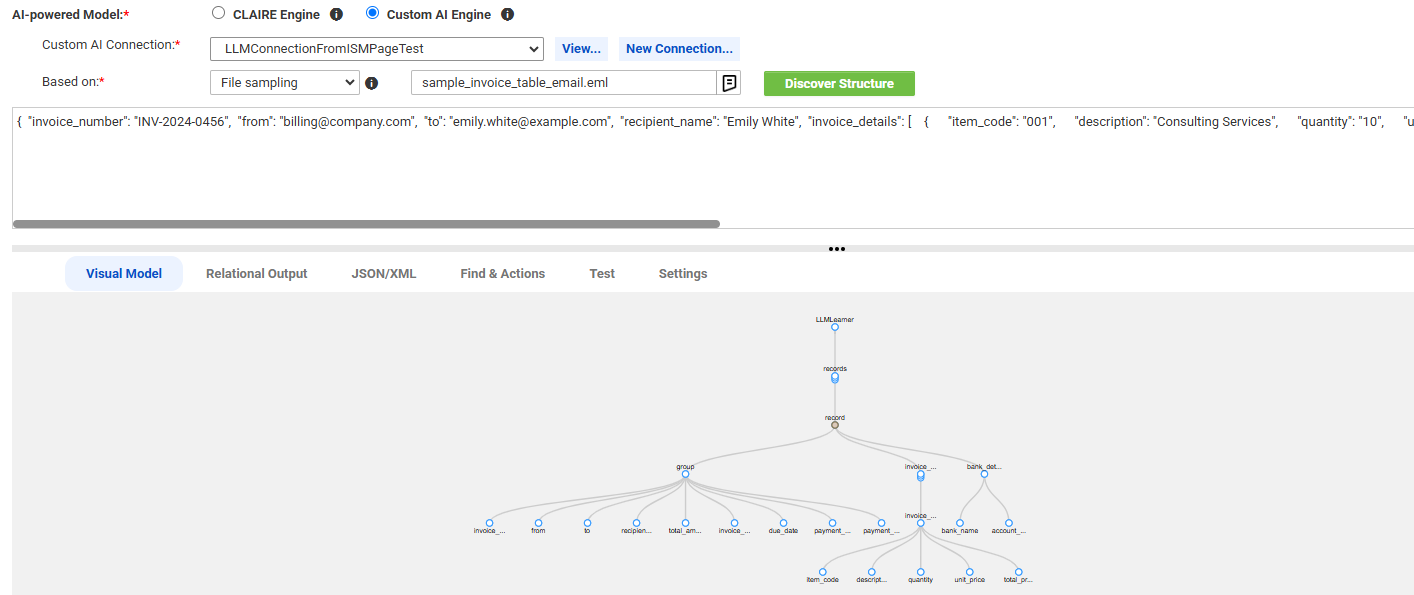Screen dimensions: 1414x595
Task: Switch to the Visual Model tab
Action: (124, 274)
